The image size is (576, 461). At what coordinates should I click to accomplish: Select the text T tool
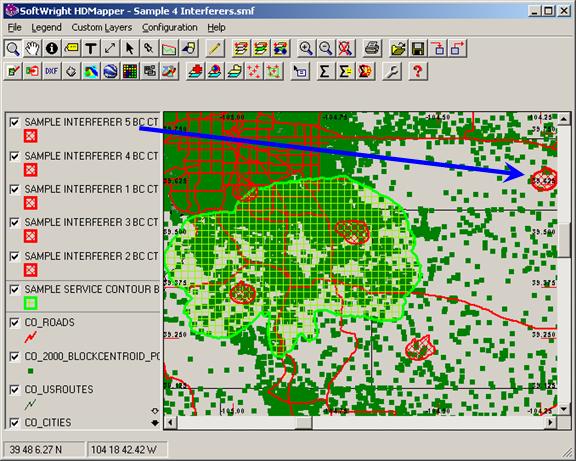[x=91, y=48]
